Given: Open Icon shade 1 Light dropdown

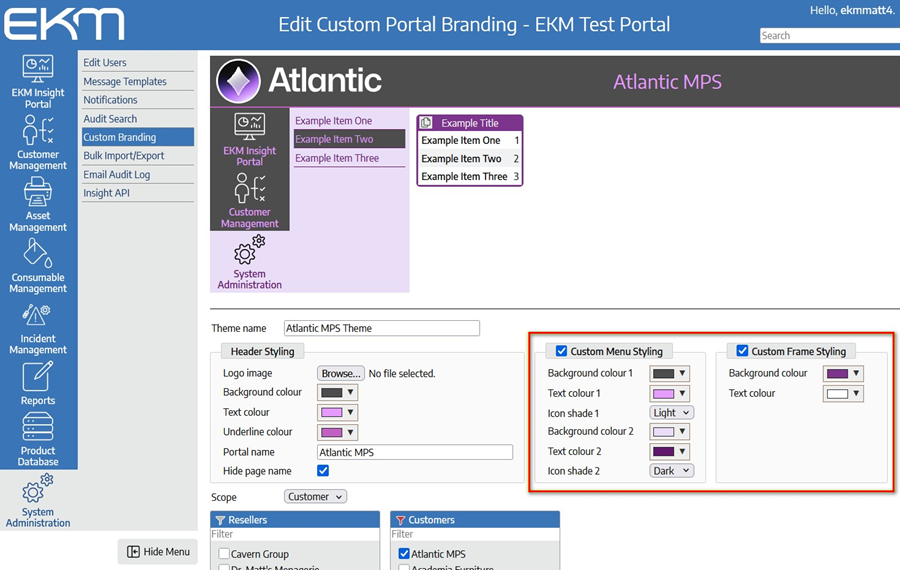Looking at the screenshot, I should pyautogui.click(x=672, y=413).
